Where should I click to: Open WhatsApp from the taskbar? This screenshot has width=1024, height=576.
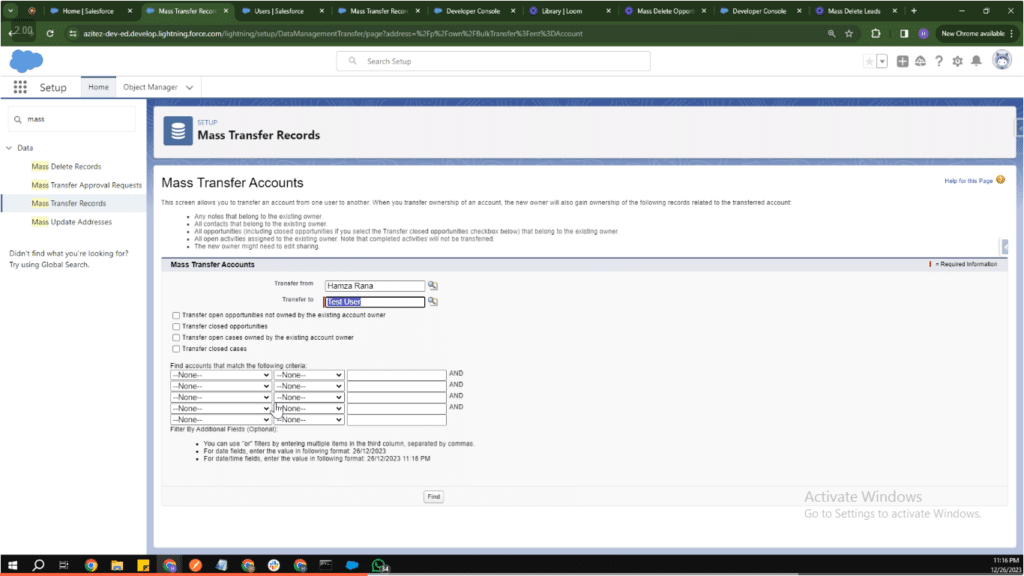(x=379, y=565)
